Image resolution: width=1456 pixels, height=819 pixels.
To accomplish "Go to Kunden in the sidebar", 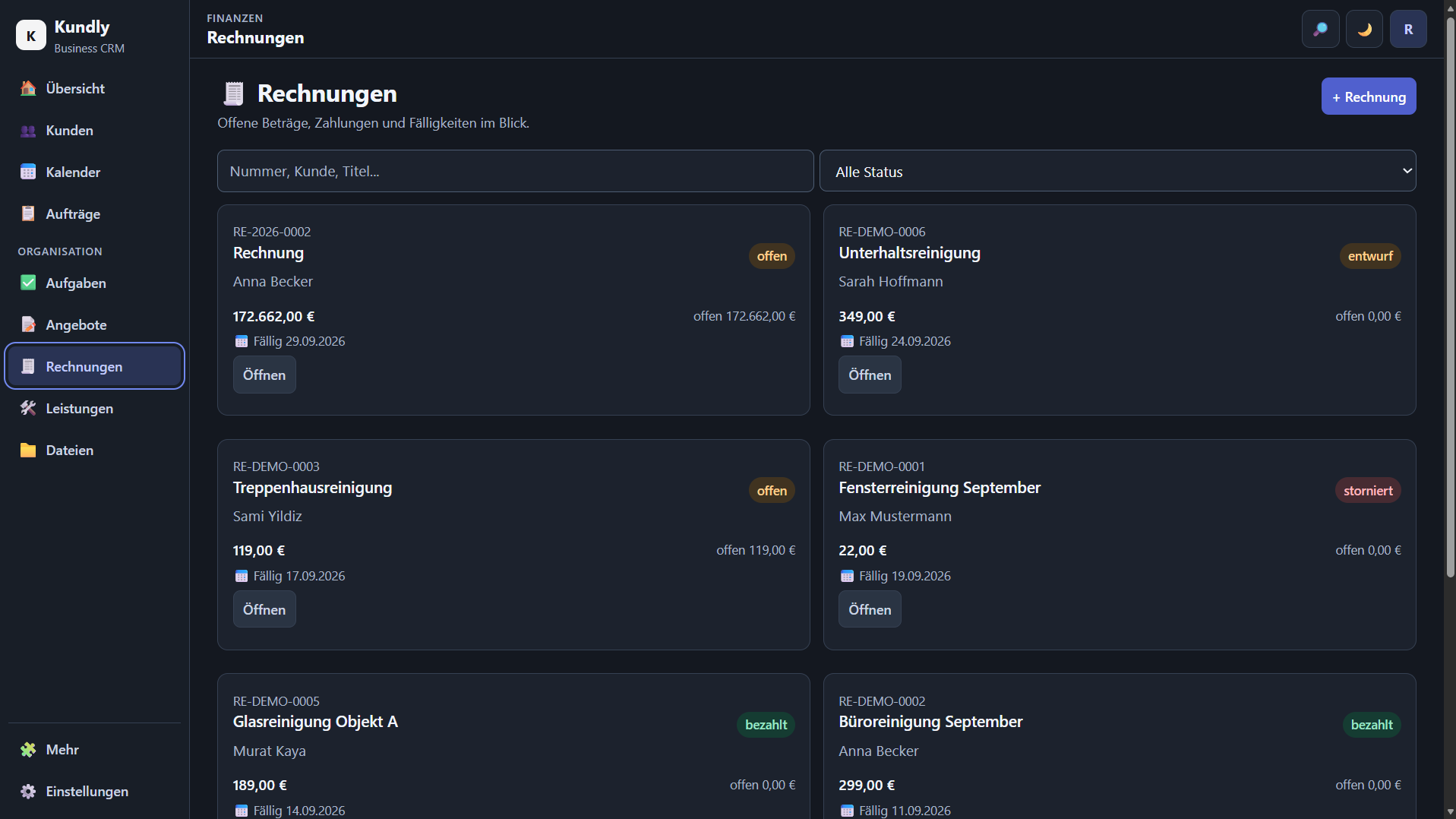I will click(94, 131).
